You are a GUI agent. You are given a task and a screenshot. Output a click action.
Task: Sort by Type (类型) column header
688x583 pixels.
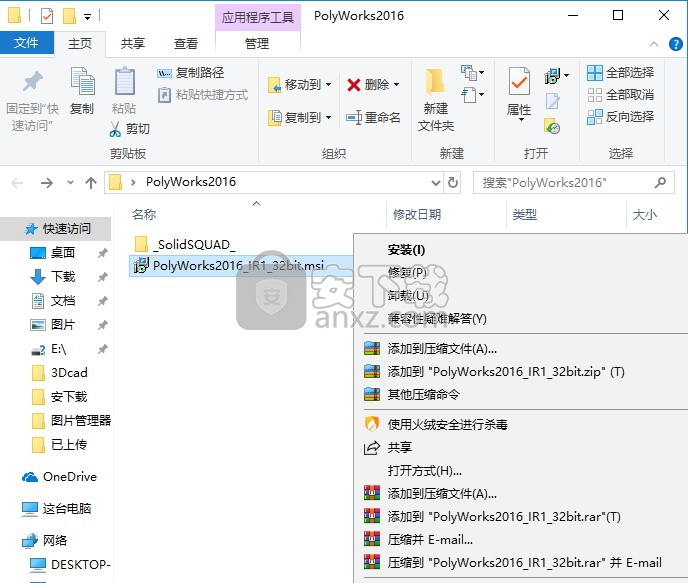pos(525,215)
